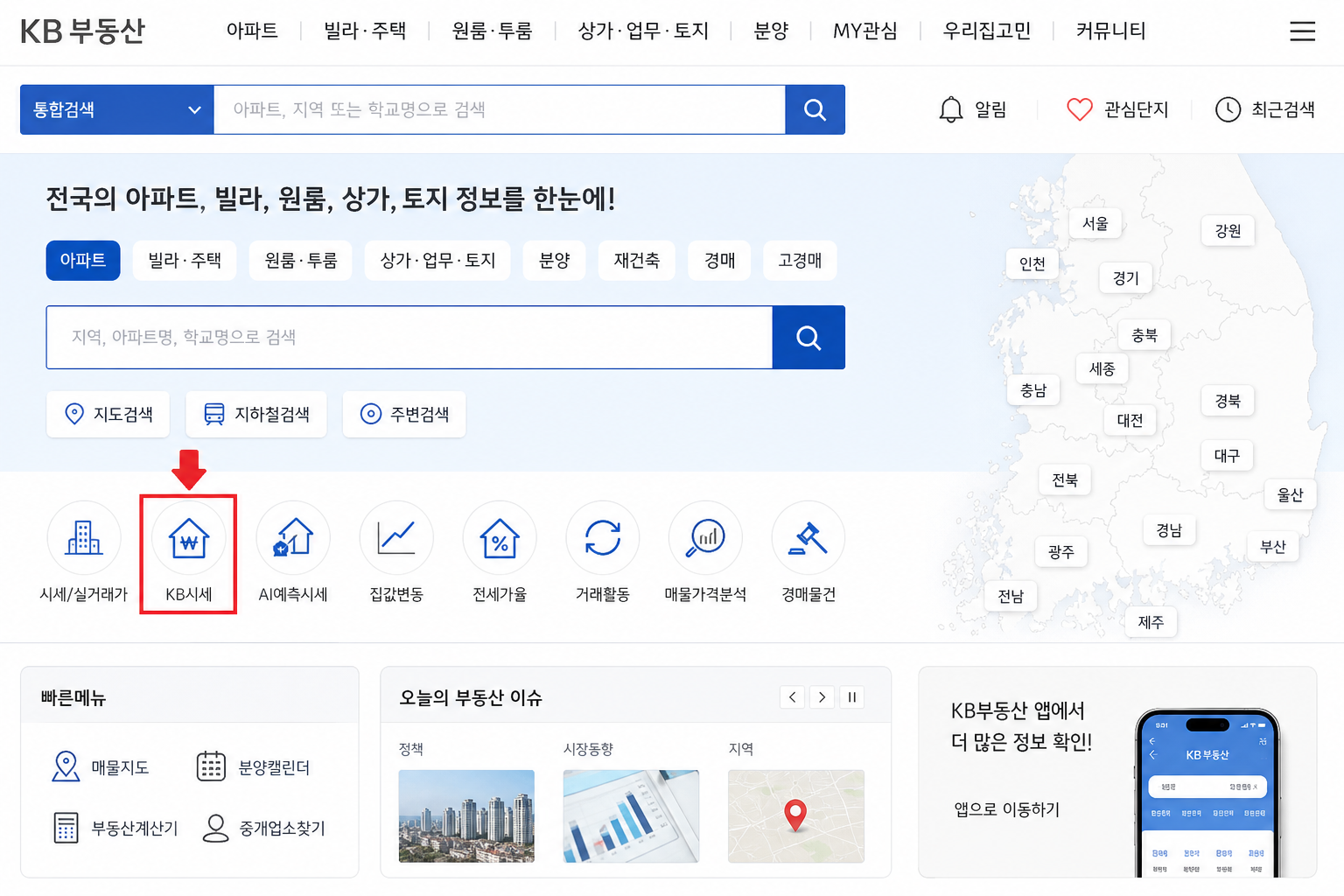
Task: Select the 원룸·투룸 category tab
Action: coord(301,260)
